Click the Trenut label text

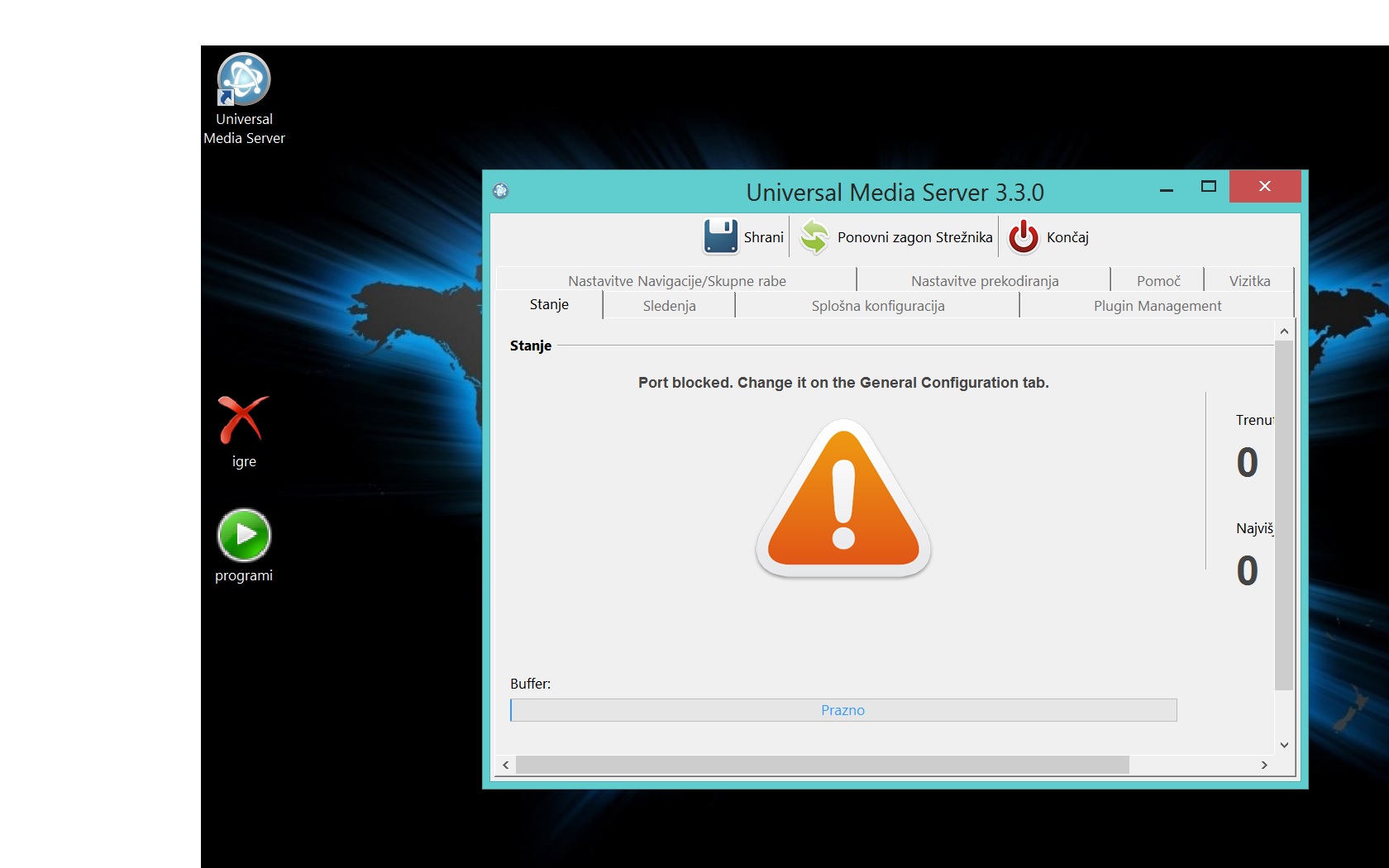[1254, 420]
